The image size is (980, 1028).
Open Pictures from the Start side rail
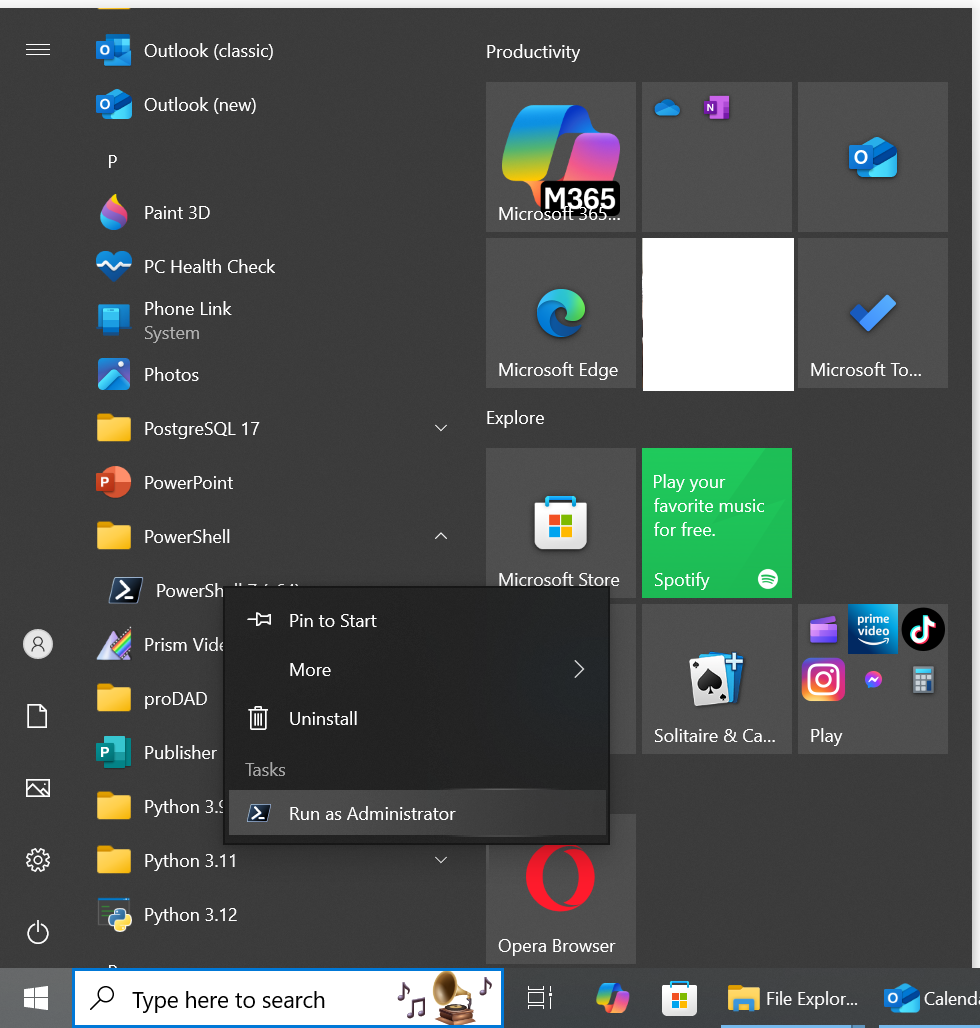[37, 788]
